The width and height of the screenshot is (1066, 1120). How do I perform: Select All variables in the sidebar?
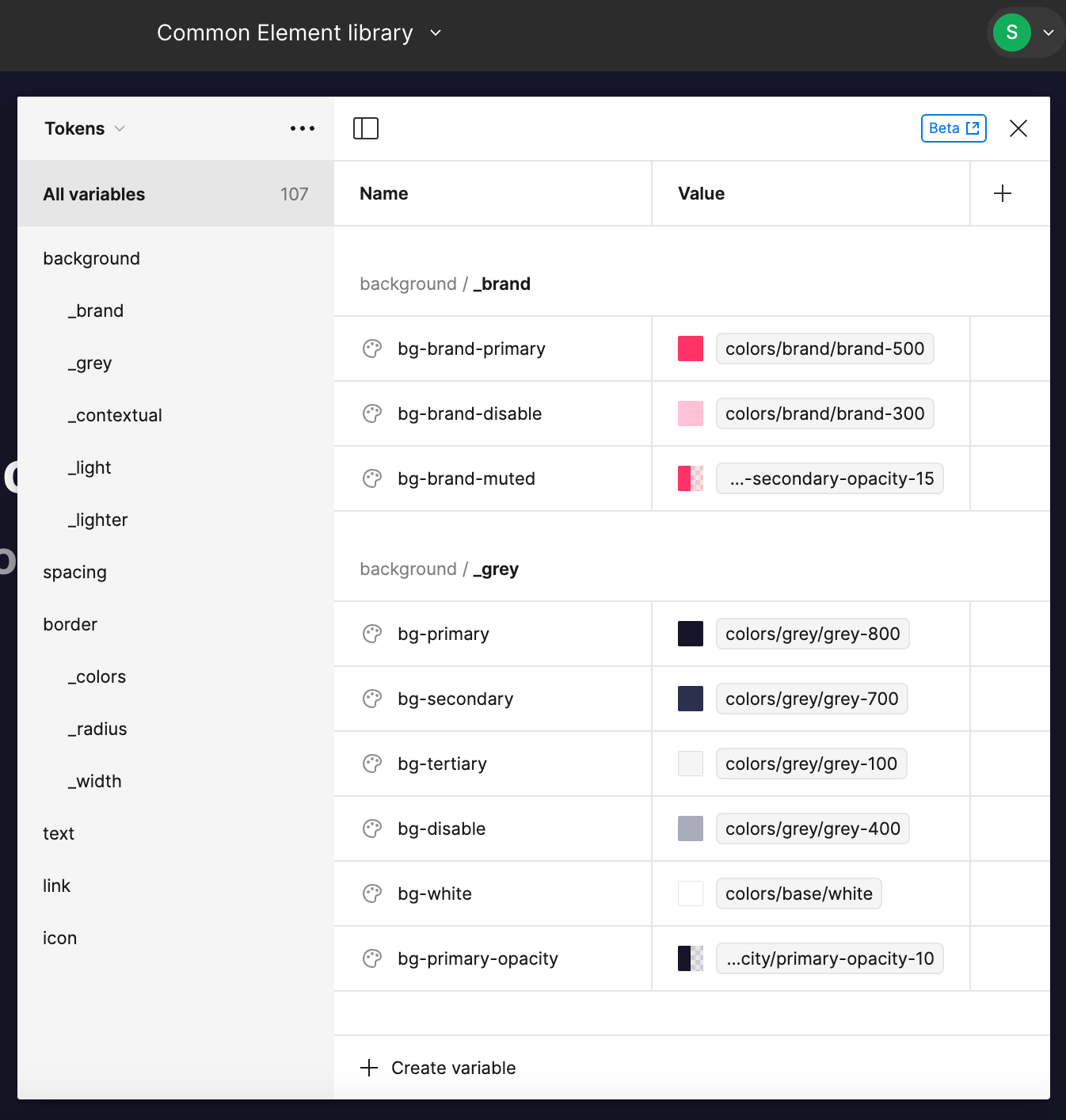(176, 194)
